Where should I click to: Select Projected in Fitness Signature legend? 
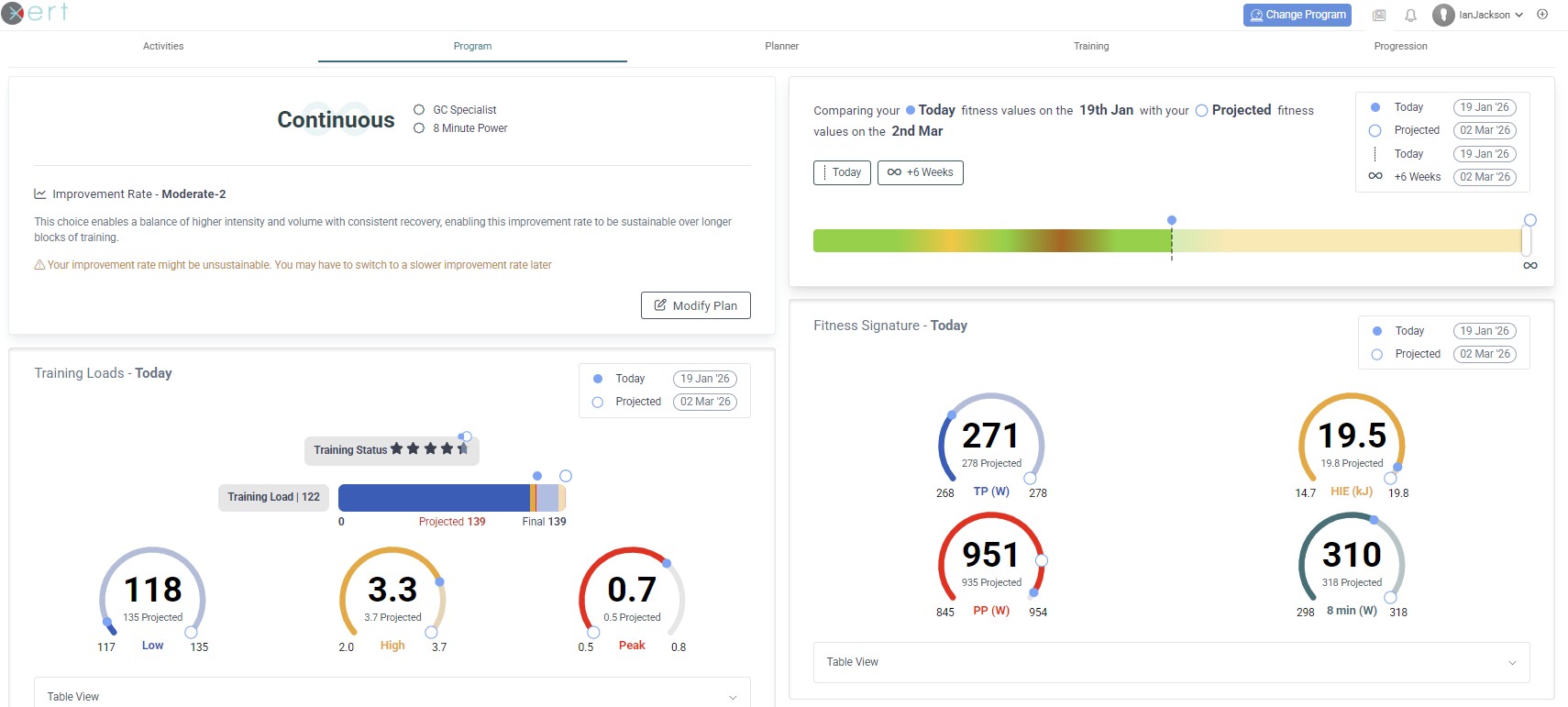click(x=1377, y=354)
